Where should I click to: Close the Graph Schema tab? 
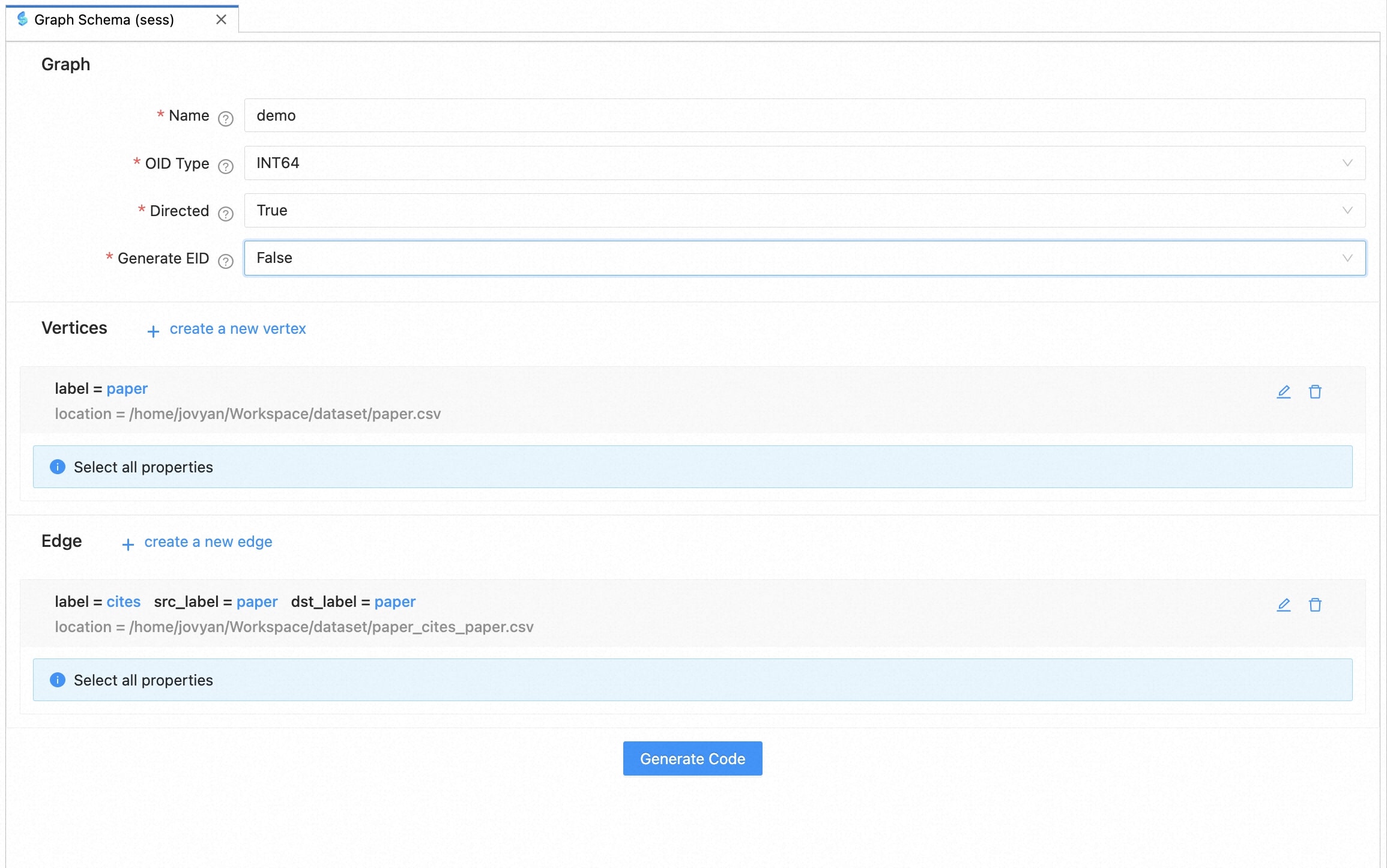pos(221,20)
